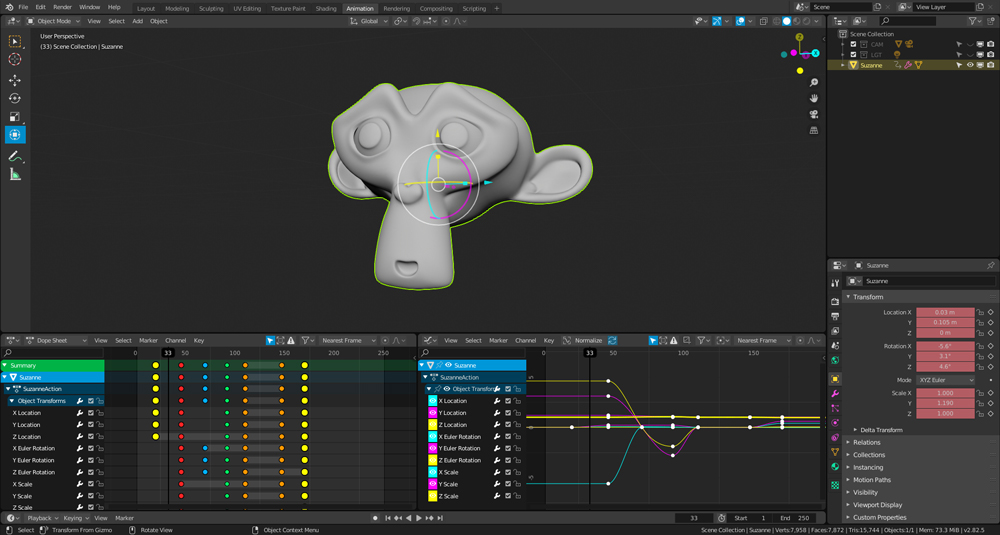Click the current frame field showing 33
Viewport: 1000px width, 535px height.
click(x=694, y=518)
